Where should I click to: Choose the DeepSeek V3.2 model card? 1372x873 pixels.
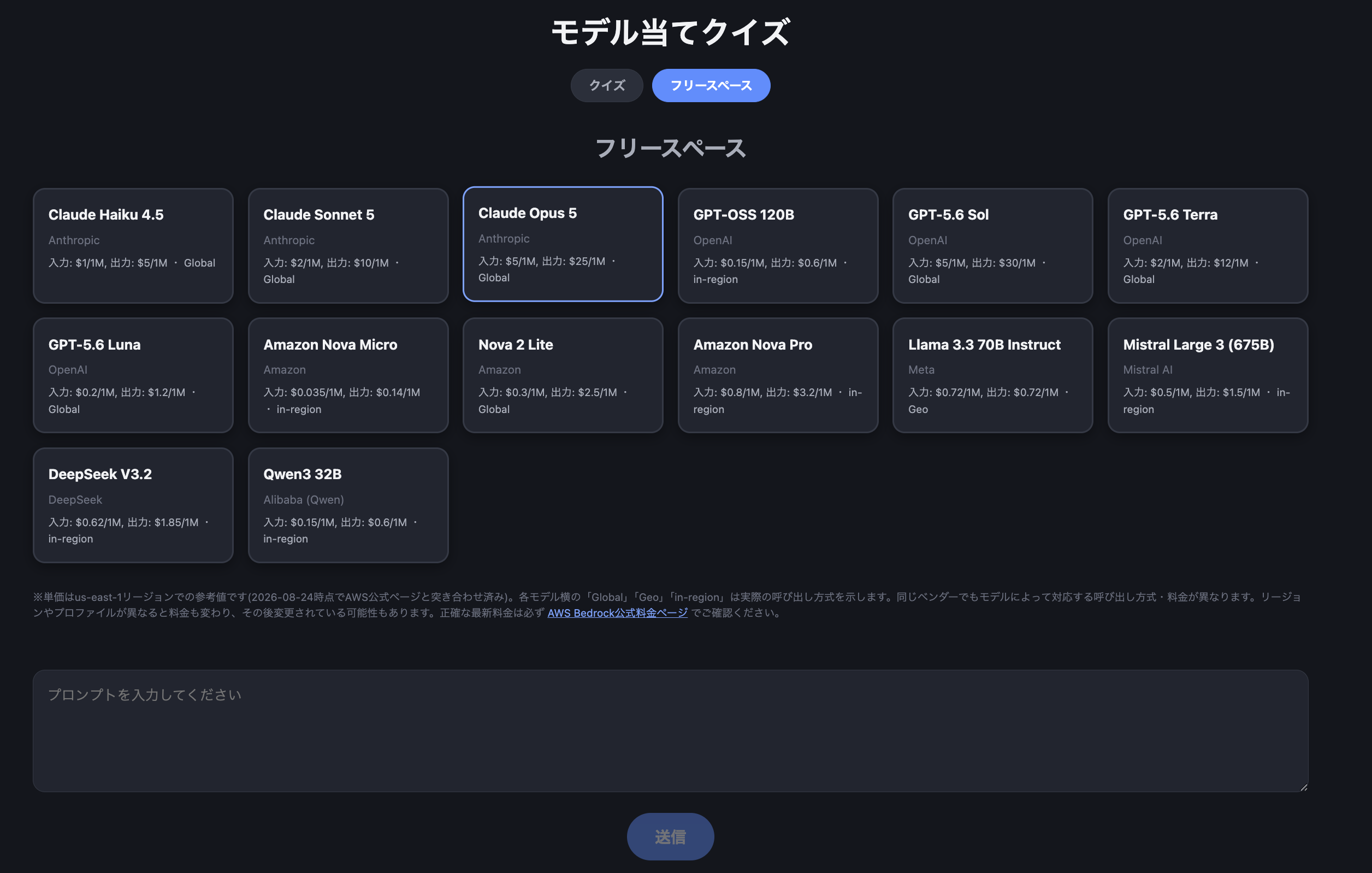click(x=133, y=505)
